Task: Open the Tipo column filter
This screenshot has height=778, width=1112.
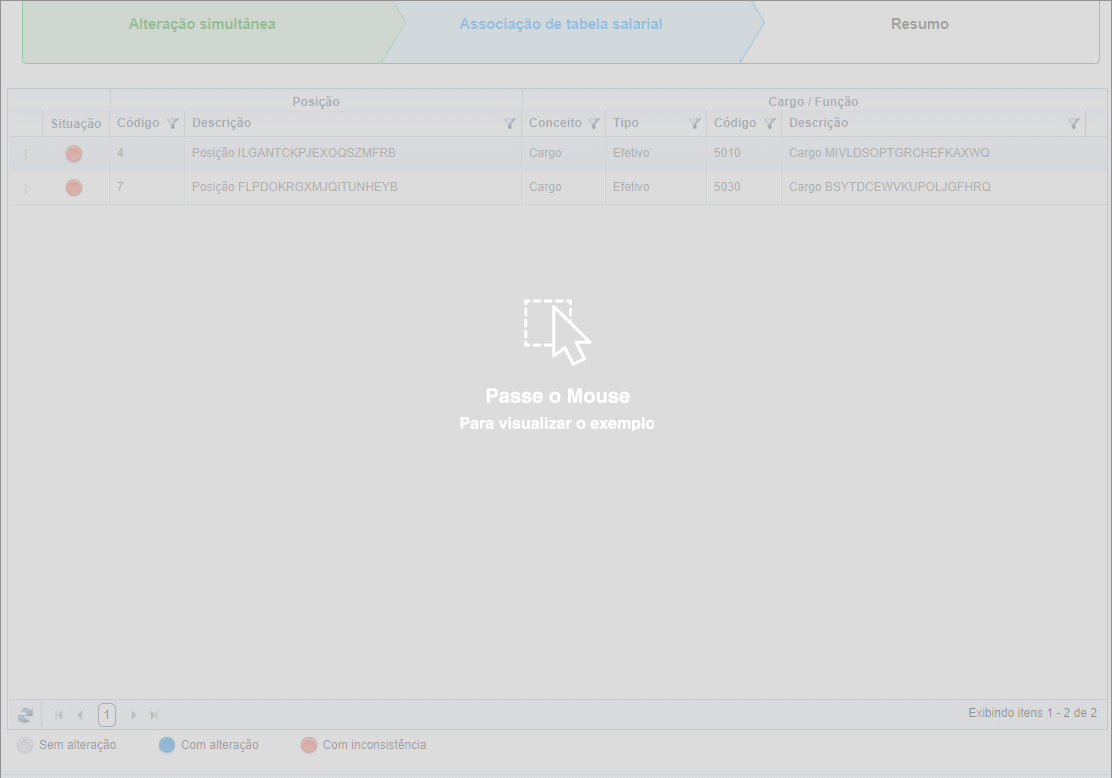Action: tap(695, 124)
